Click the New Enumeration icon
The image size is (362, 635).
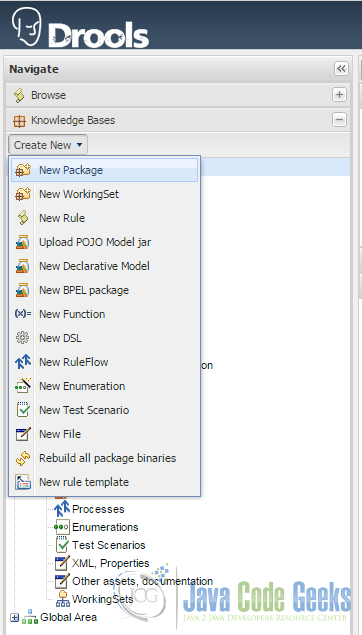(23, 386)
